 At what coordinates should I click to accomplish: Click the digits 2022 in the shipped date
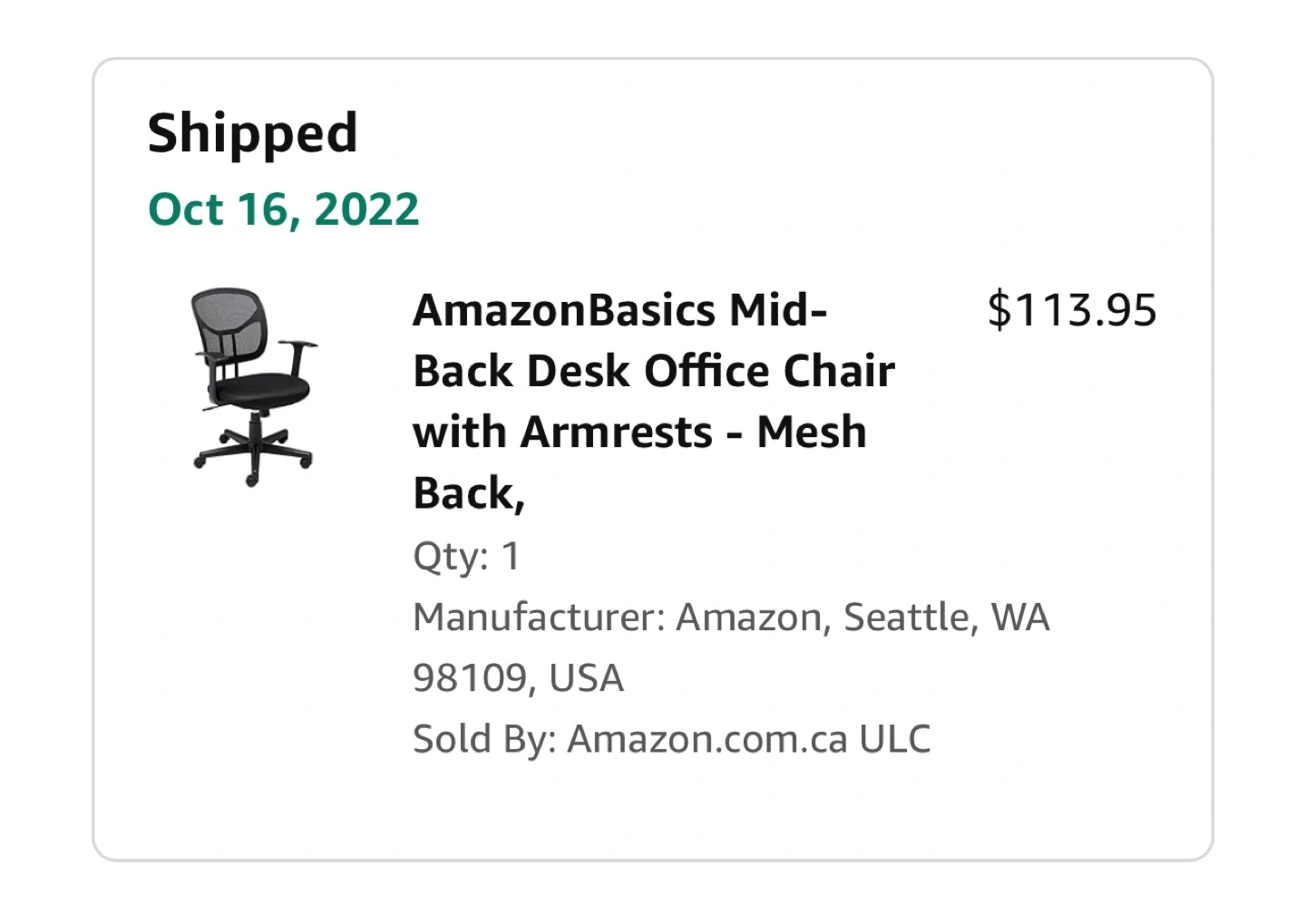(366, 209)
